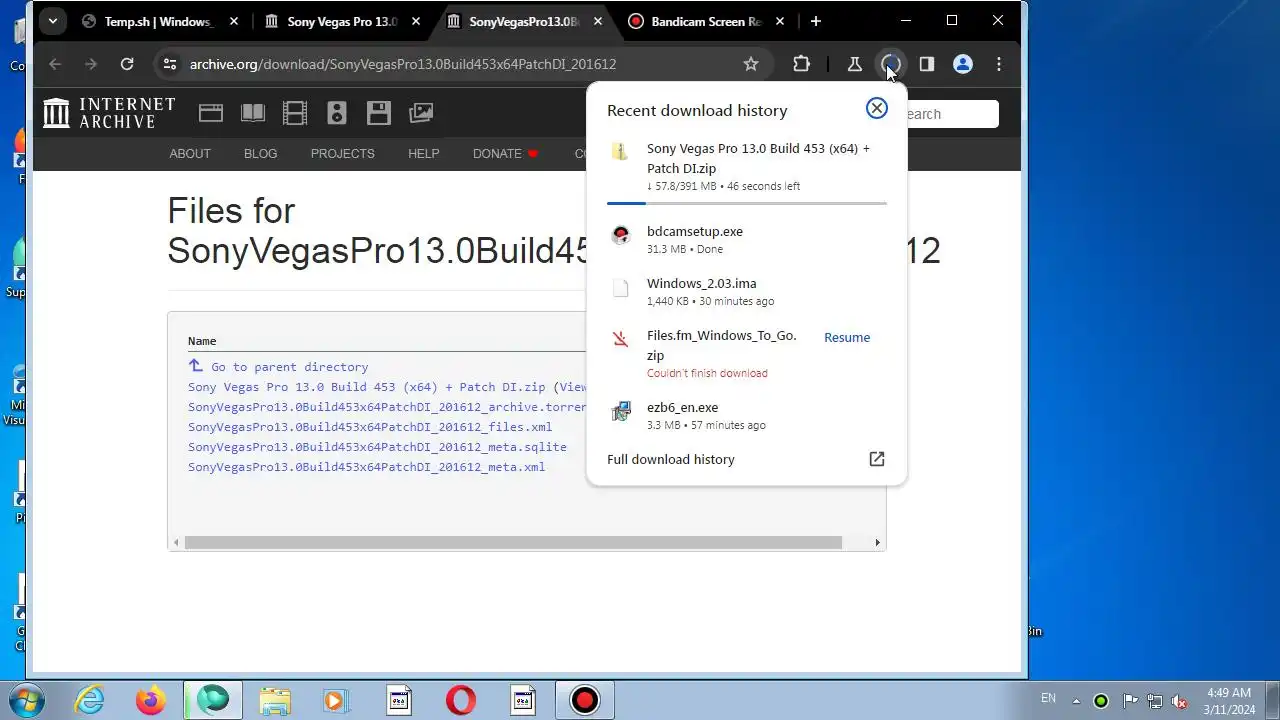Open the taskbar clock 4:49 AM
The image size is (1280, 720).
click(1229, 700)
